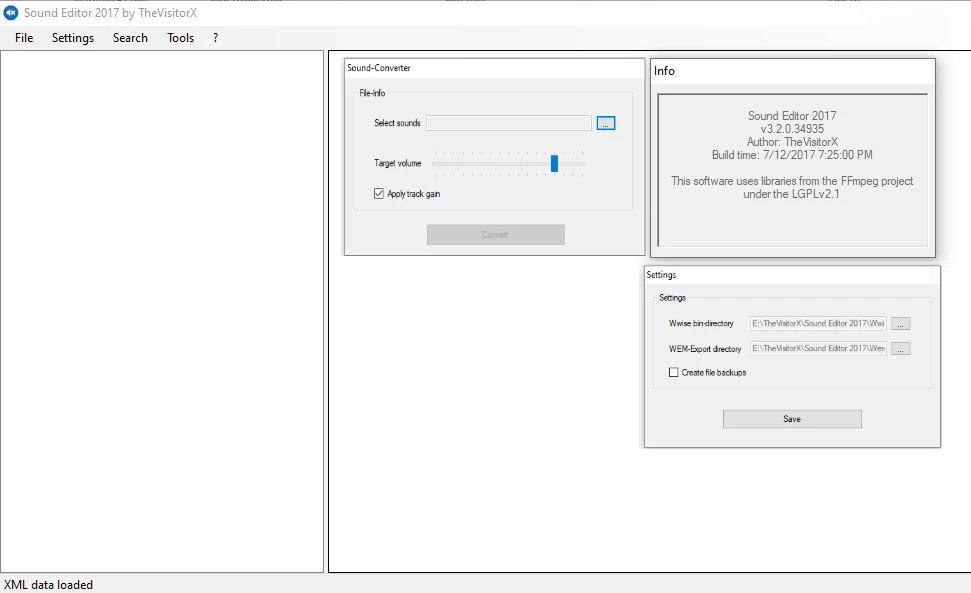
Task: Enable Create file backups
Action: click(x=673, y=373)
